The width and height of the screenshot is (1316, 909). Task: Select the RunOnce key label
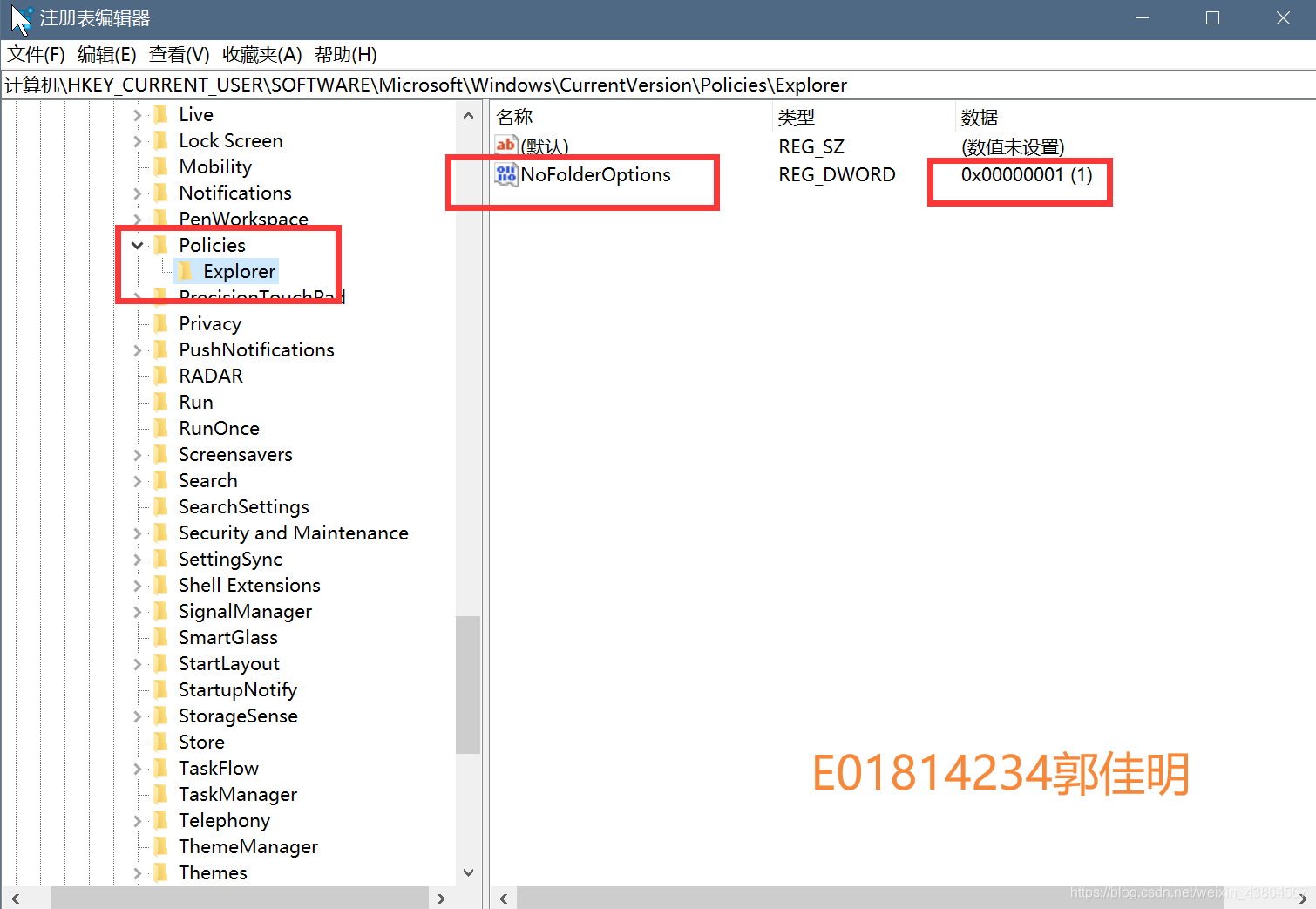pos(219,429)
